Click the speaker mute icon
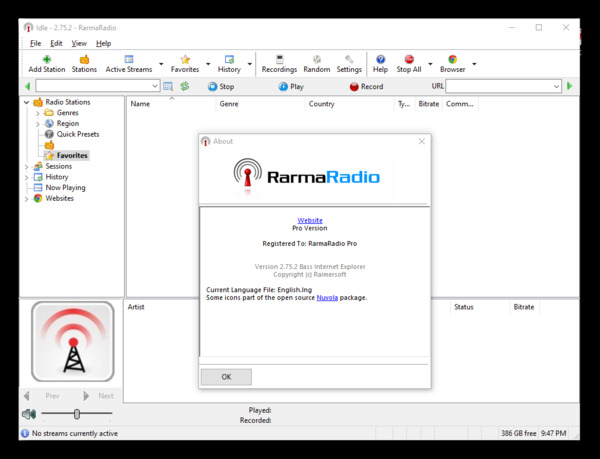600x459 pixels. (29, 414)
